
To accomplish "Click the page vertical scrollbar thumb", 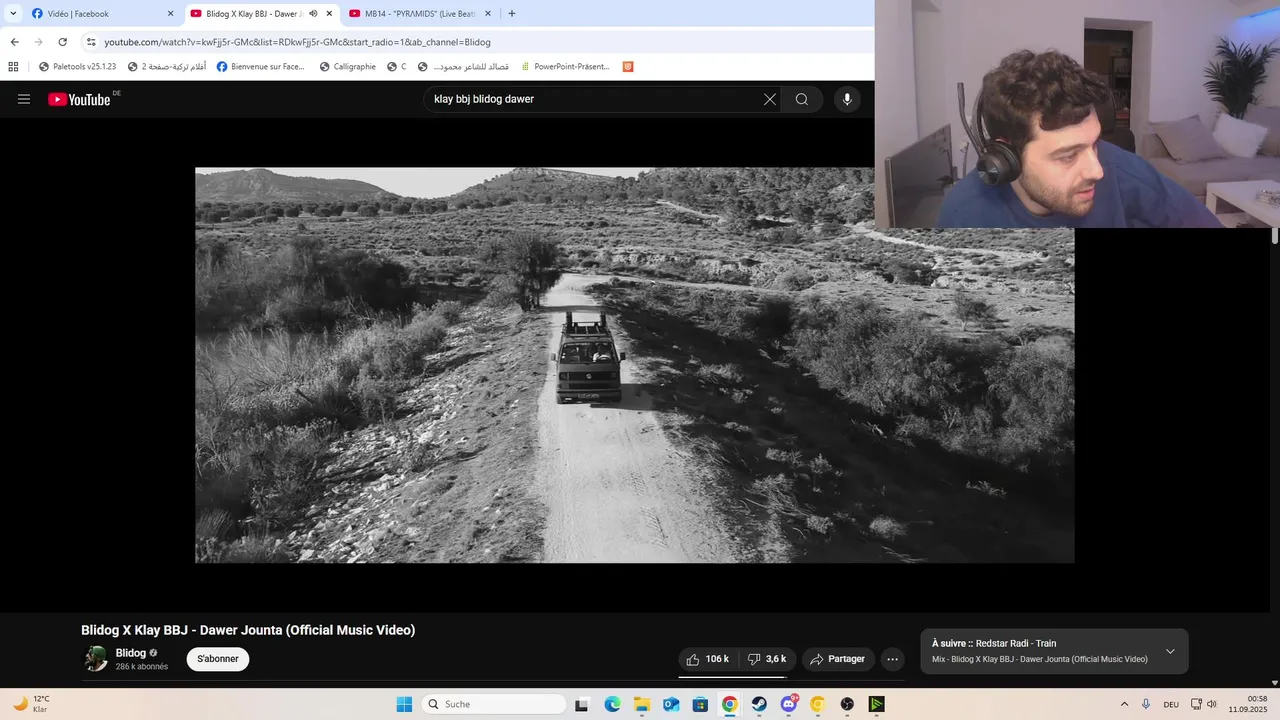I will click(1275, 236).
